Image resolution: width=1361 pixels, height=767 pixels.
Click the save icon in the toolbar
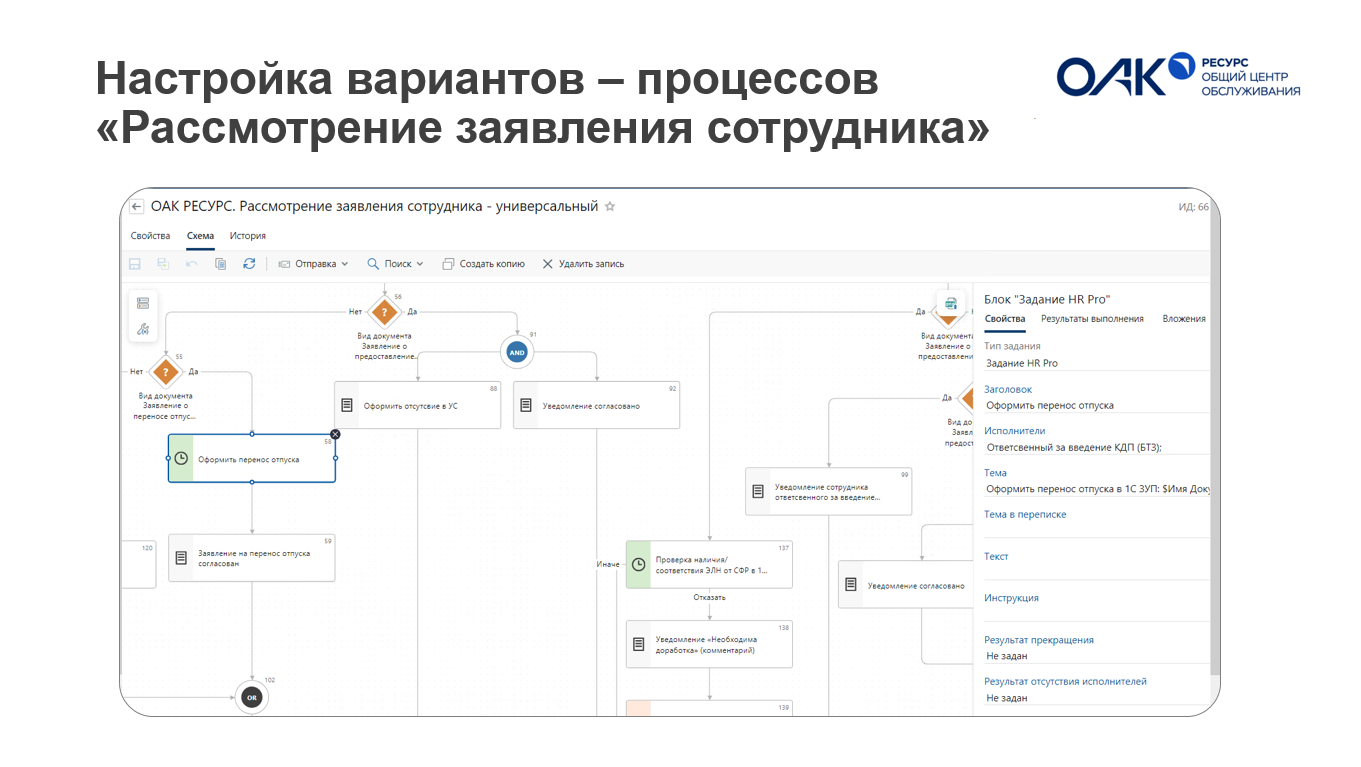(x=134, y=264)
